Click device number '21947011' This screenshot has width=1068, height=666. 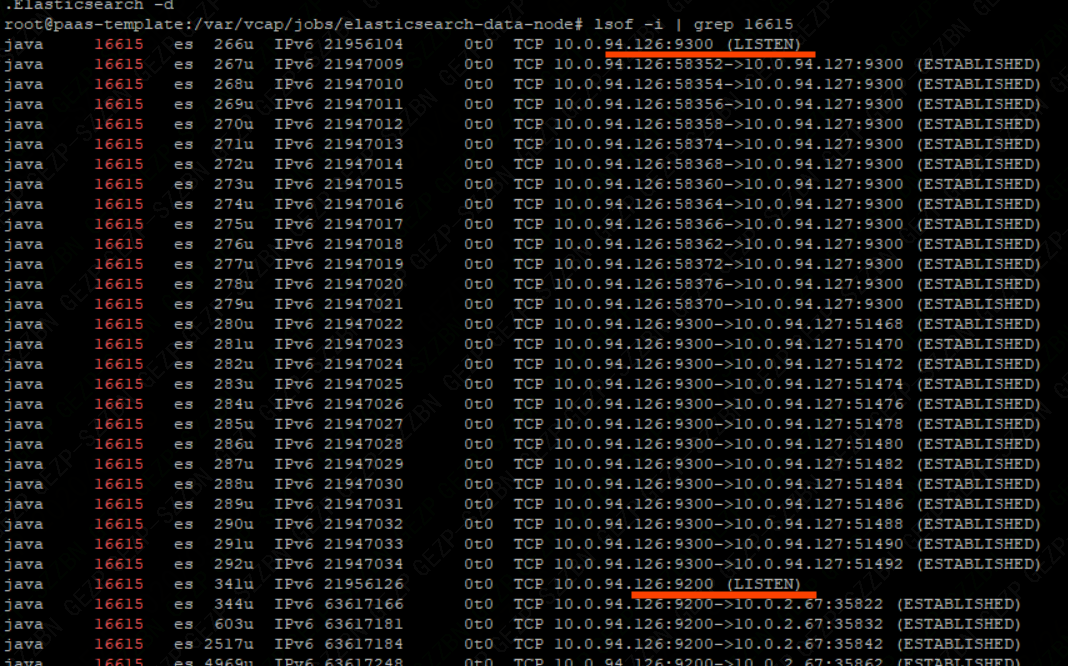pyautogui.click(x=364, y=104)
